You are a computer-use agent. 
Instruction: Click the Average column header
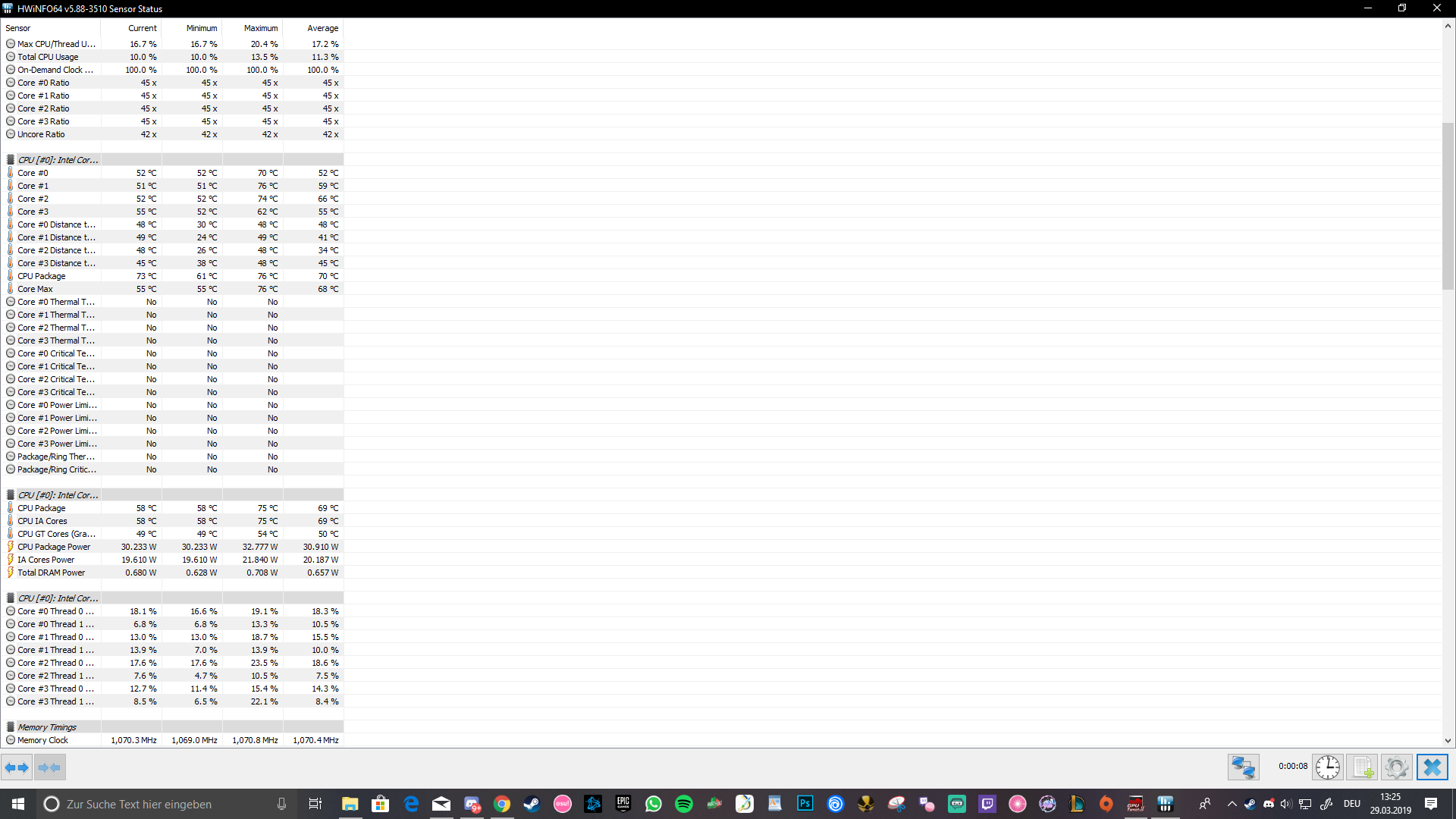322,28
